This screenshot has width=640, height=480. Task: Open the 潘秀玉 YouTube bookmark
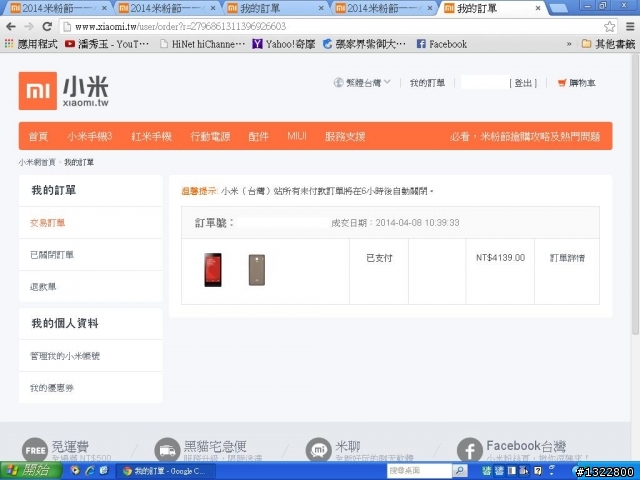[x=107, y=44]
